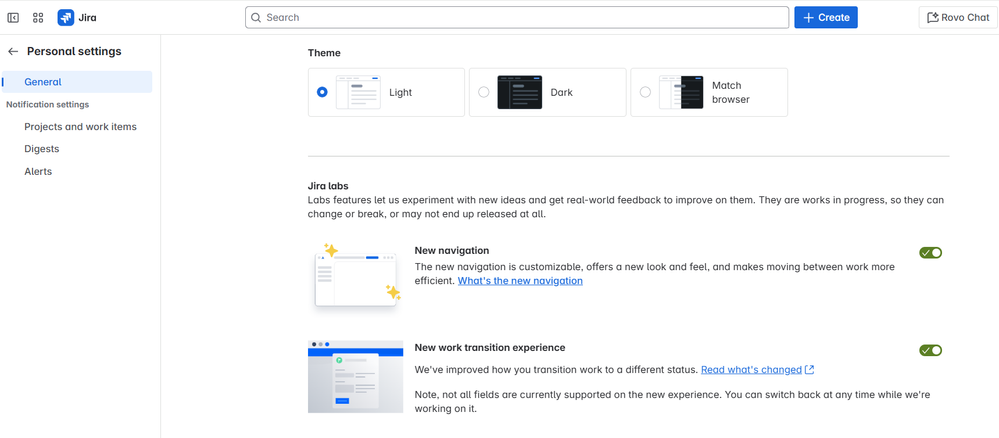Click the New work transition experience title

[x=490, y=347]
